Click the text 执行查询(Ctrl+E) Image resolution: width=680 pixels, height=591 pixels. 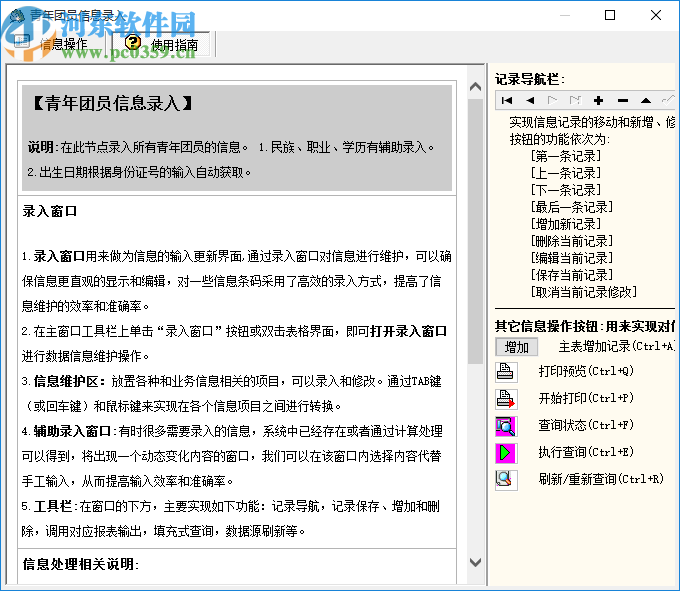586,452
